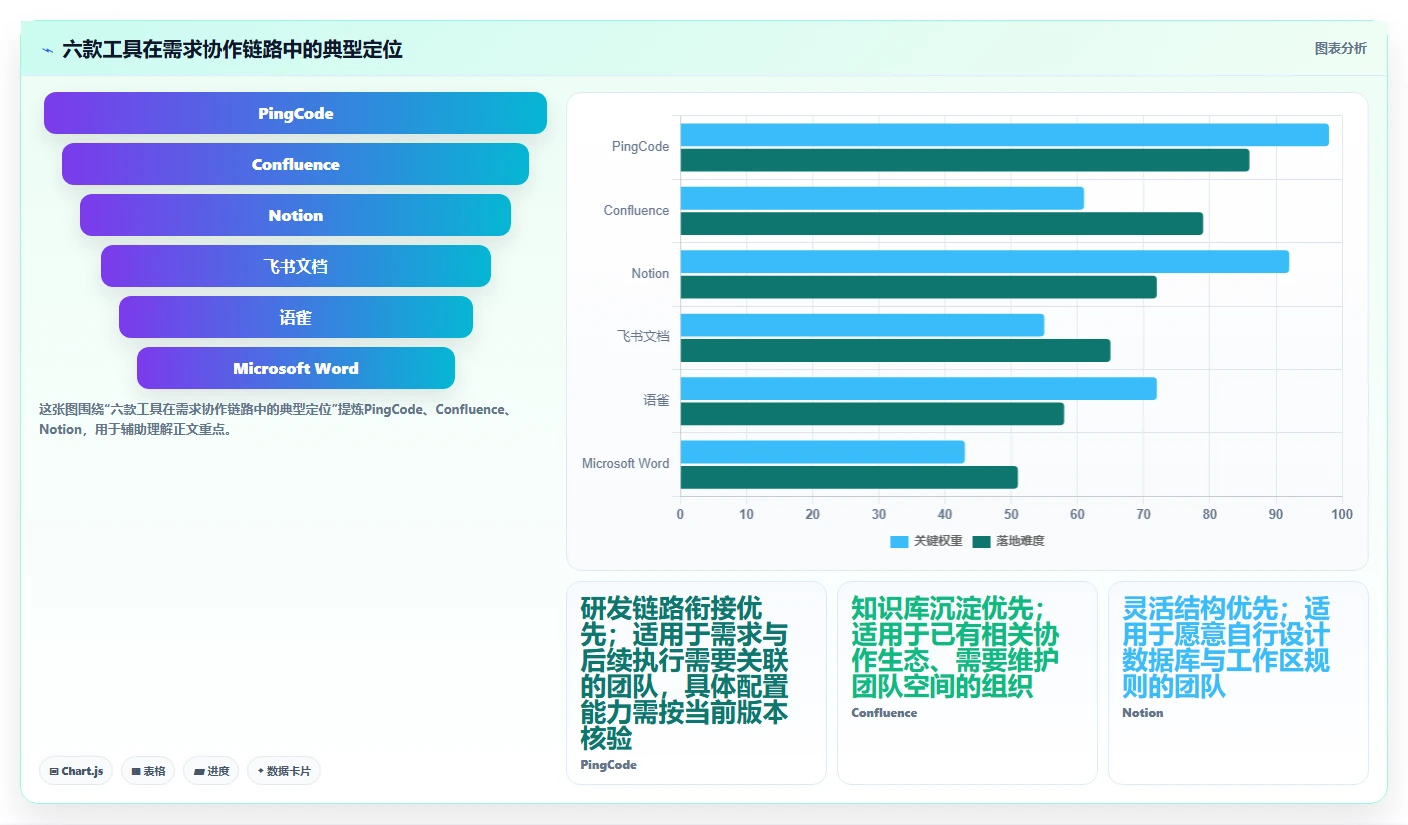Click the title 六款工具在需求协作链路中的典型定位
The height and width of the screenshot is (825, 1408).
232,50
